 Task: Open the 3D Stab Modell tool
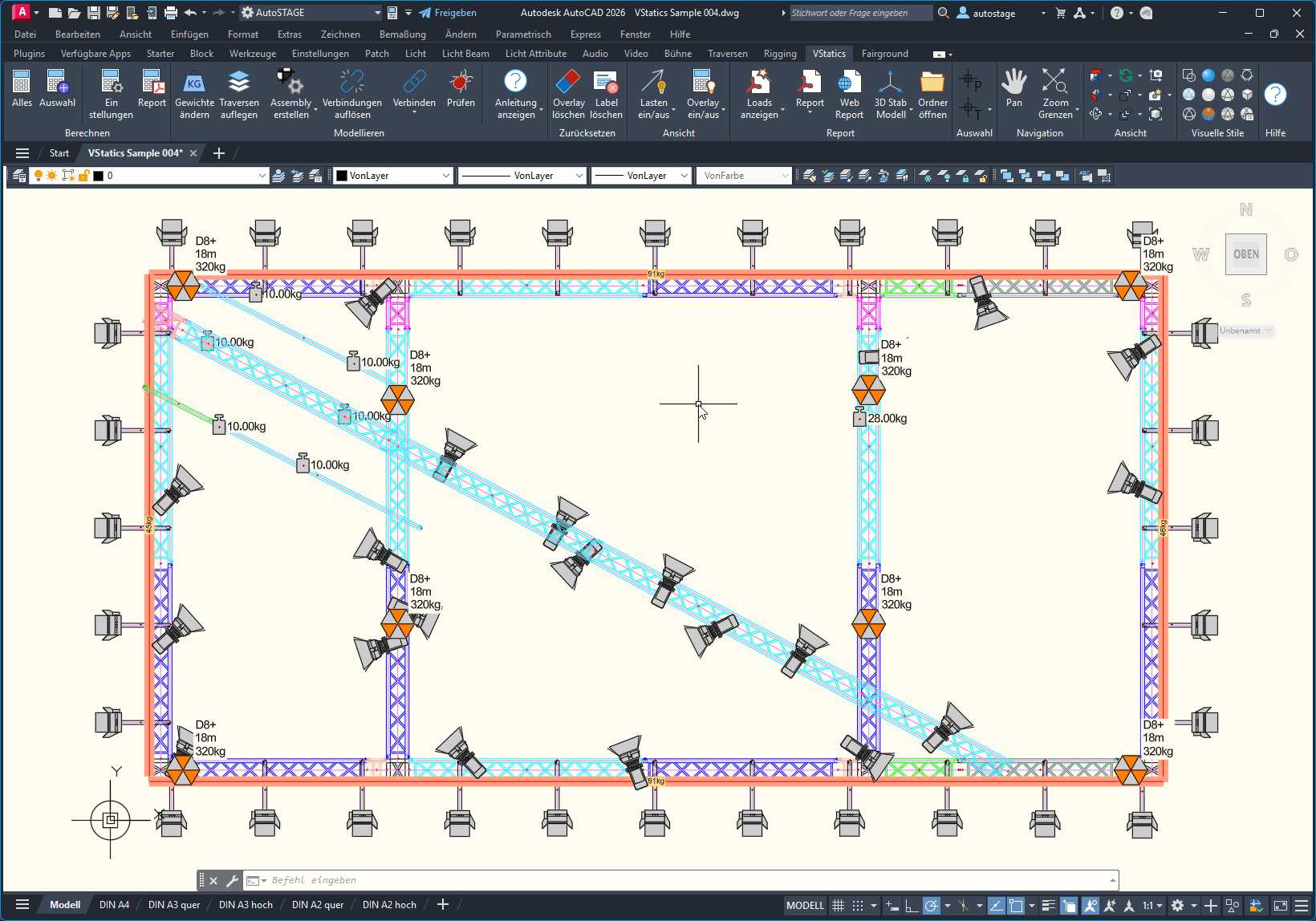[890, 94]
